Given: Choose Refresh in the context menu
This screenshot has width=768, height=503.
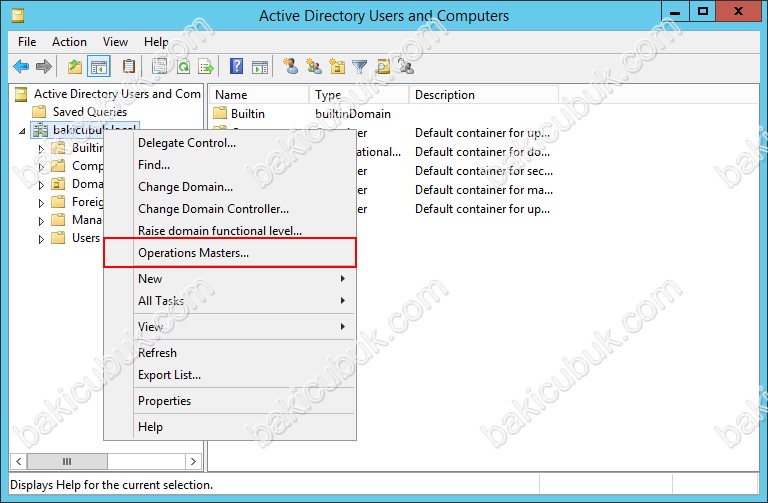Looking at the screenshot, I should pos(230,353).
